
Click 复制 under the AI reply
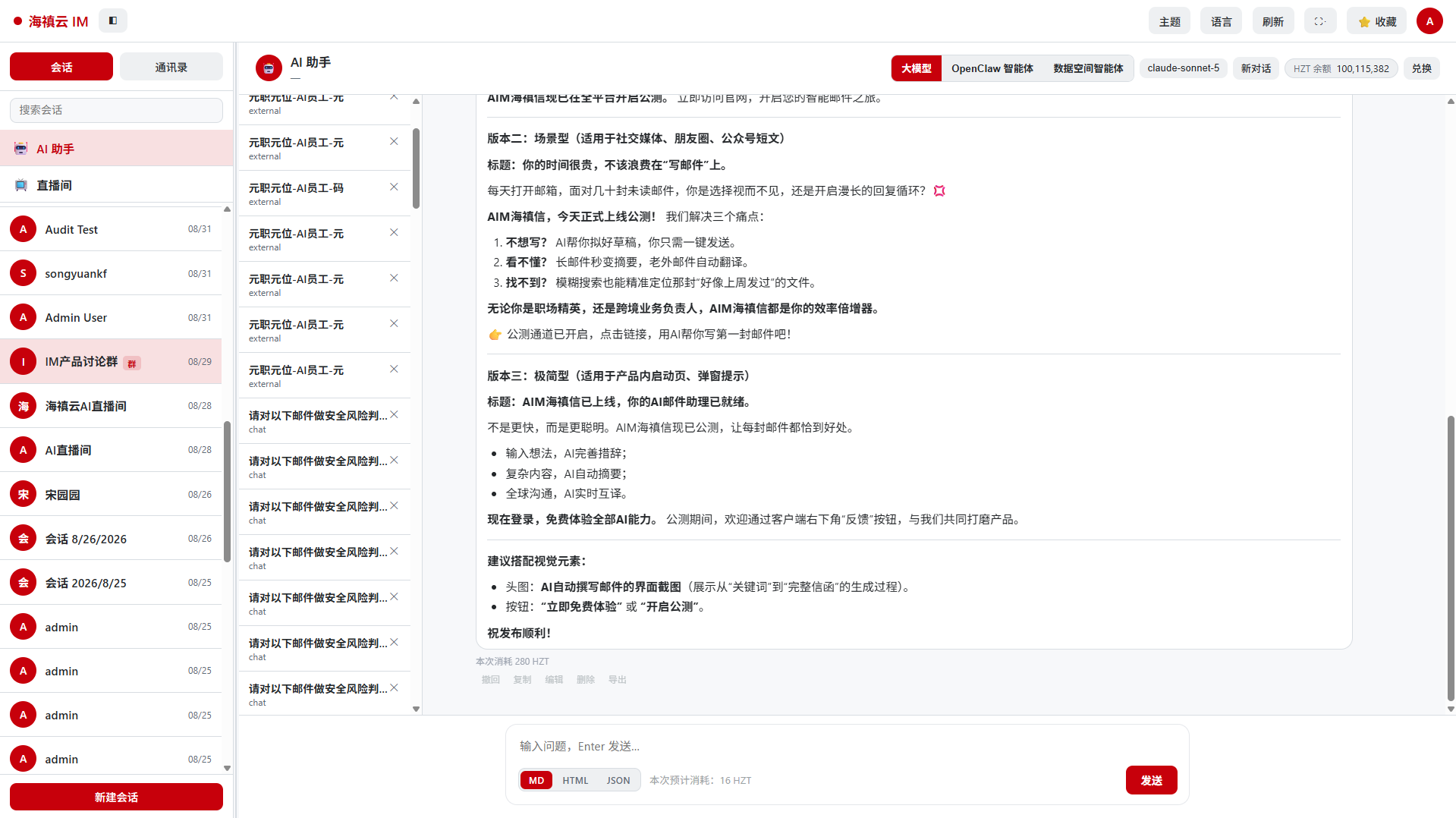pyautogui.click(x=522, y=680)
